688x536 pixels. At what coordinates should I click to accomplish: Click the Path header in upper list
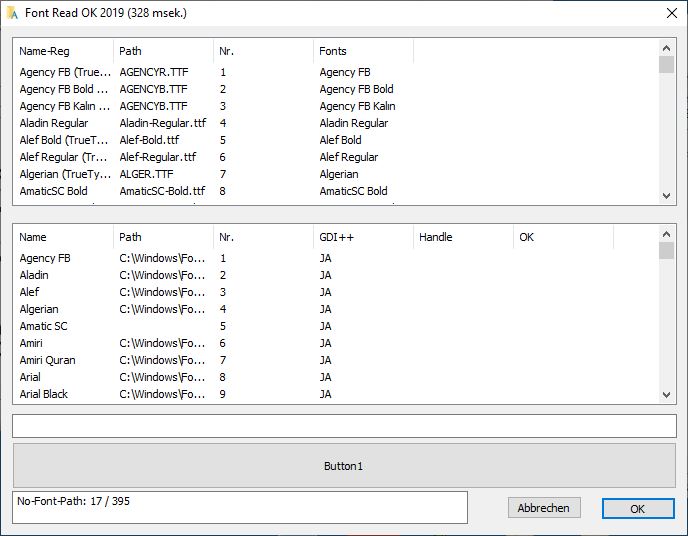(163, 51)
